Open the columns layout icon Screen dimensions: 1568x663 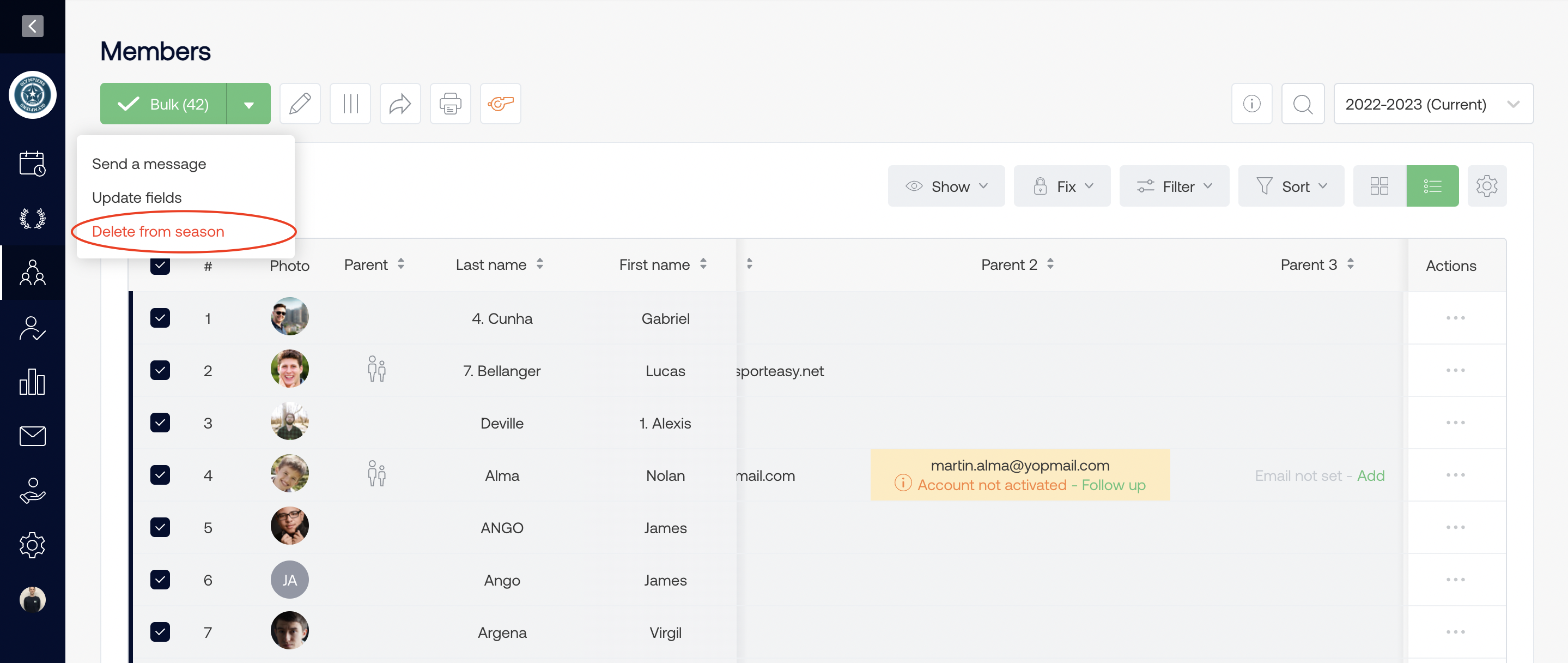tap(350, 104)
